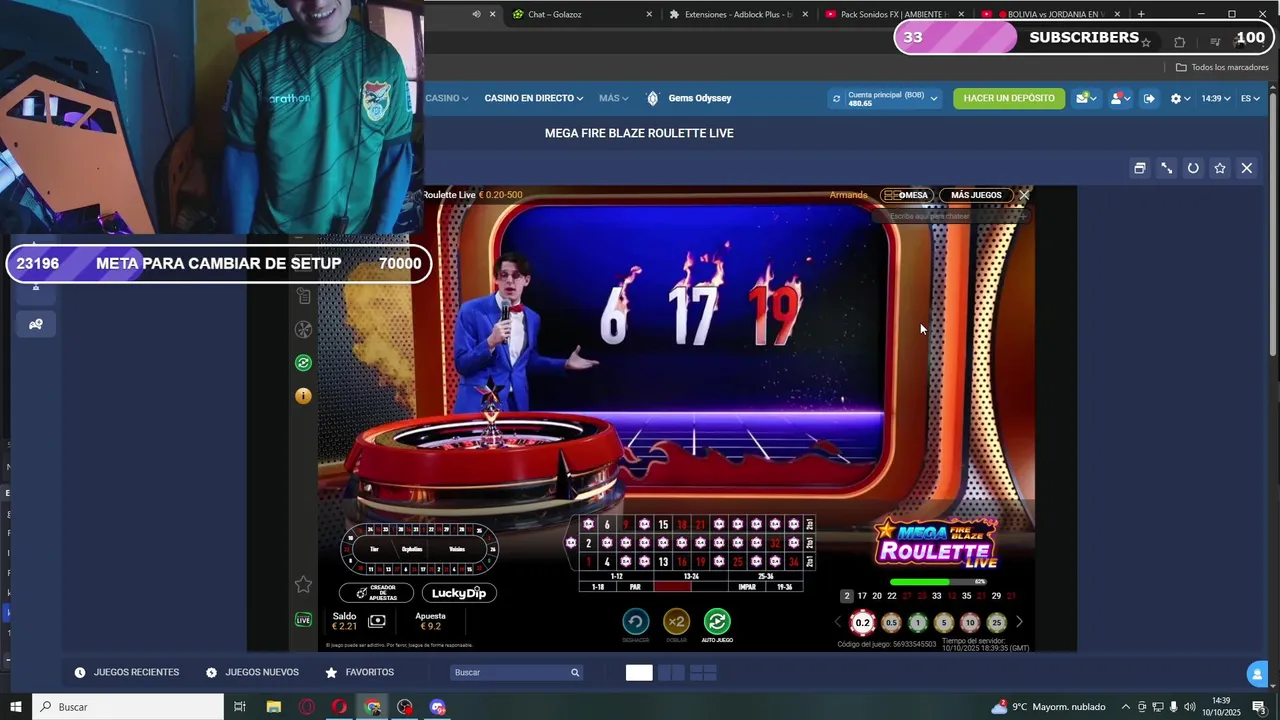Viewport: 1280px width, 720px height.
Task: Reload the game with refresh icon
Action: pyautogui.click(x=1193, y=168)
